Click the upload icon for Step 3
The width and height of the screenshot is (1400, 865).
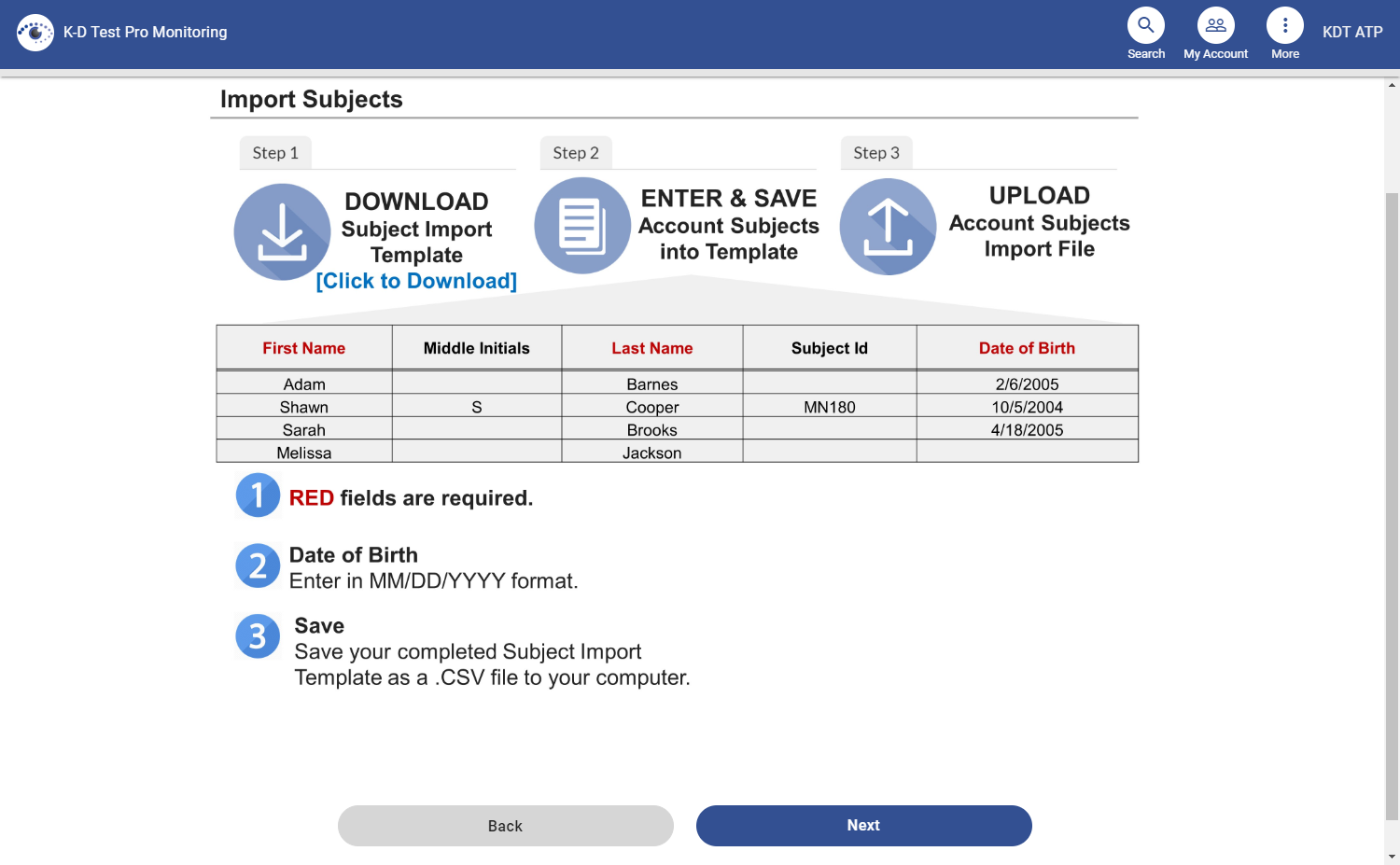pyautogui.click(x=888, y=226)
